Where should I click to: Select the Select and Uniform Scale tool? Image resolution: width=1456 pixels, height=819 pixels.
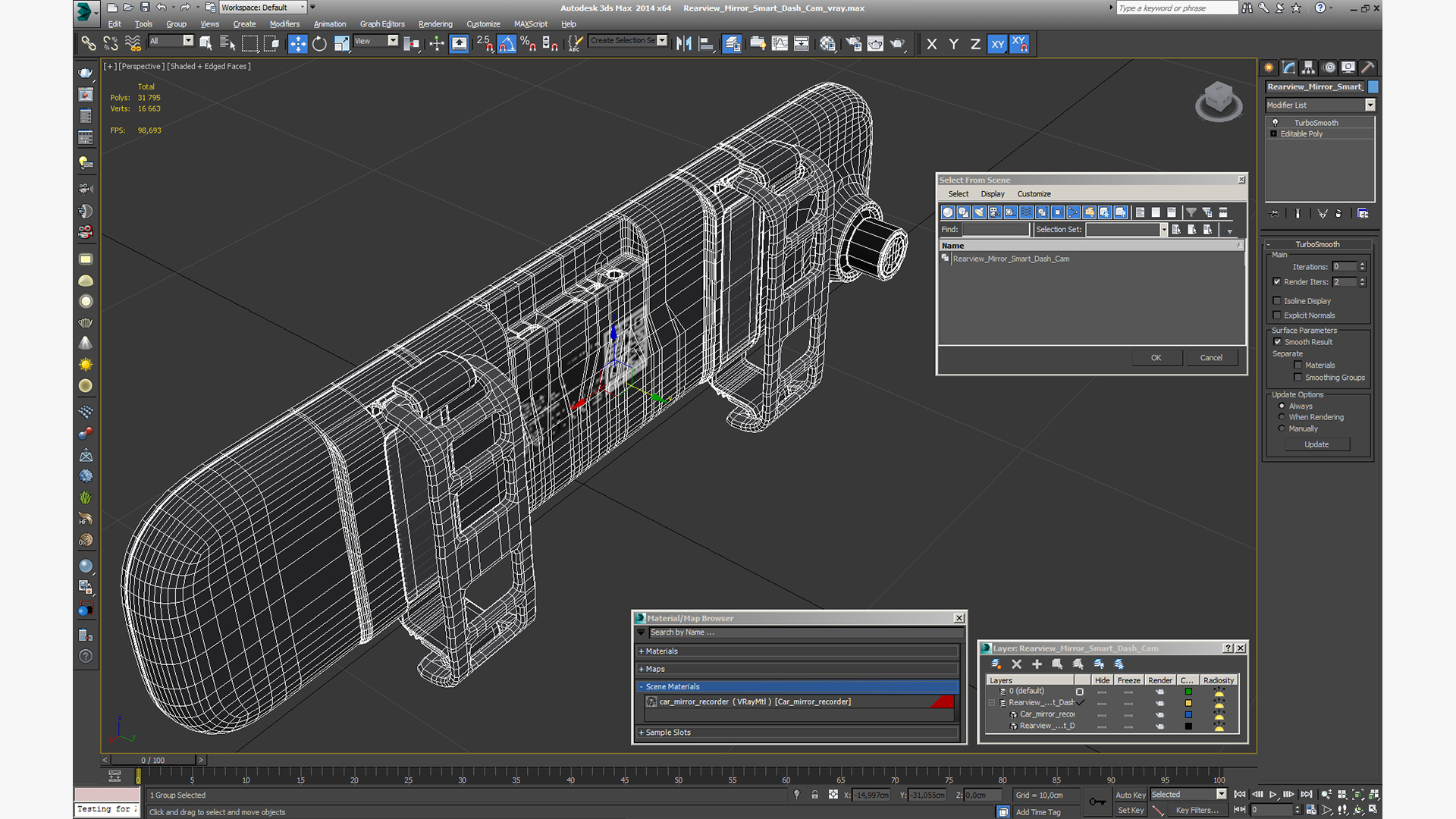click(x=341, y=44)
